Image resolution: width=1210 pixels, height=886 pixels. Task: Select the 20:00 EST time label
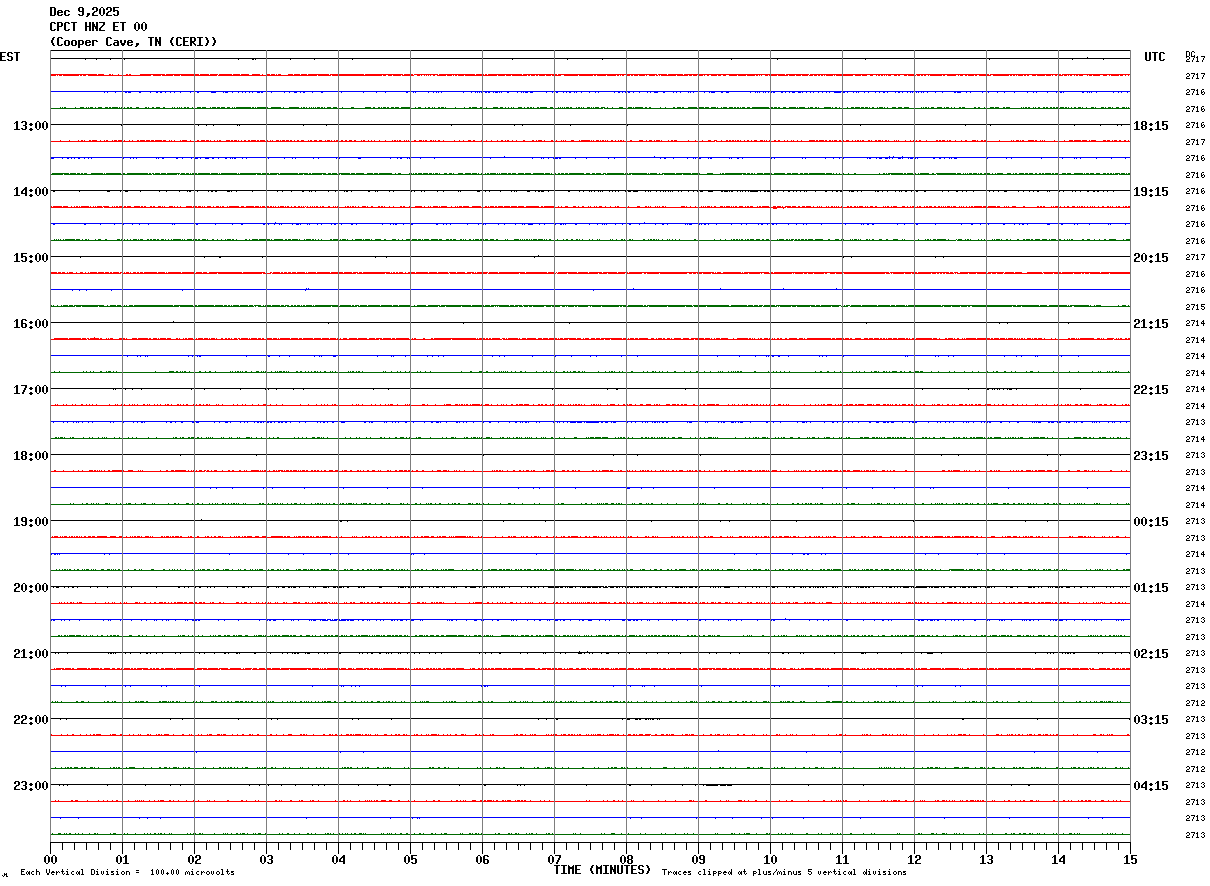pyautogui.click(x=30, y=587)
